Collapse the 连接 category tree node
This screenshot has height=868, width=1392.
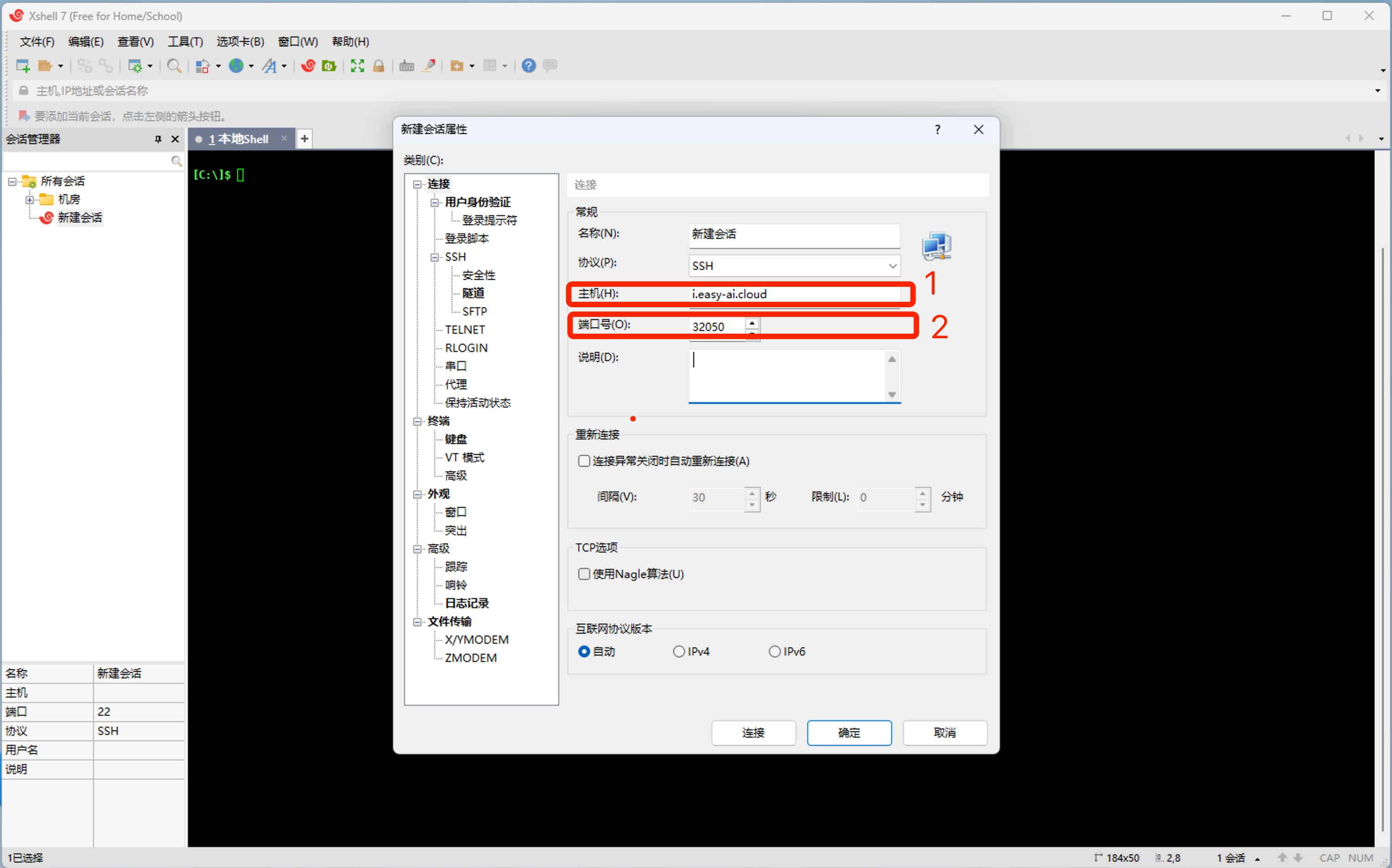coord(417,184)
